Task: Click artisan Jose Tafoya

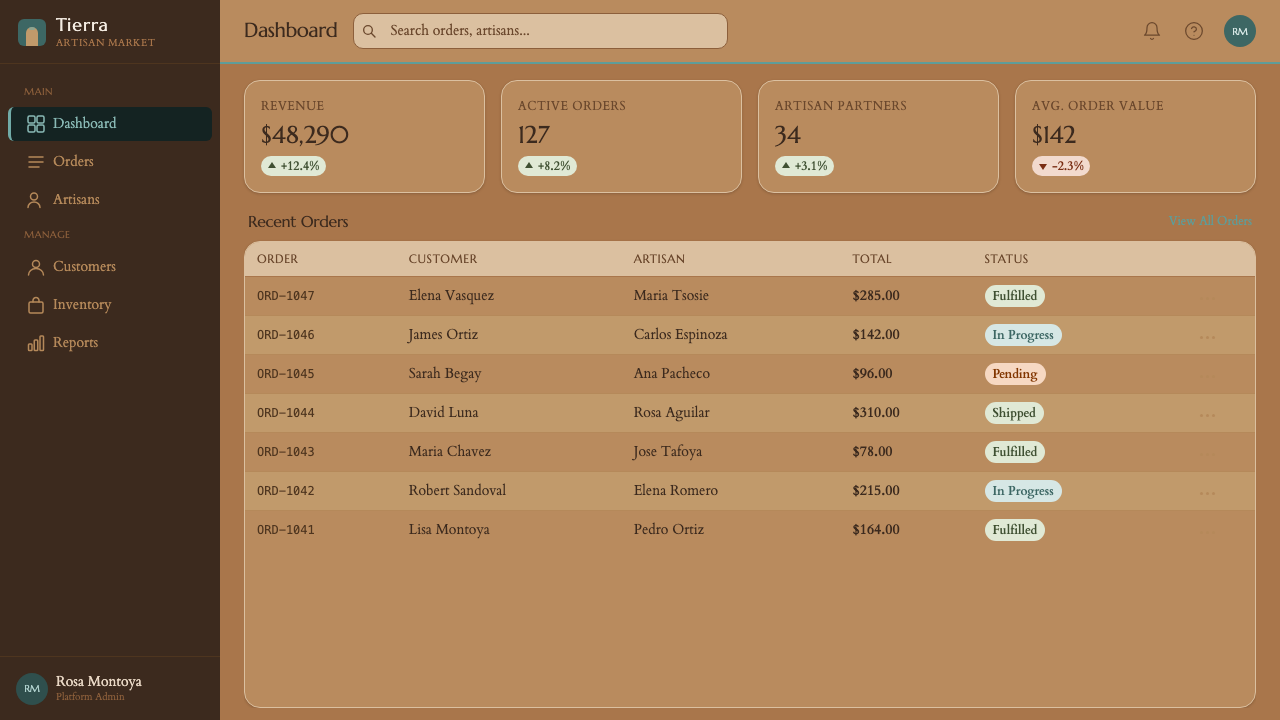Action: [x=668, y=452]
